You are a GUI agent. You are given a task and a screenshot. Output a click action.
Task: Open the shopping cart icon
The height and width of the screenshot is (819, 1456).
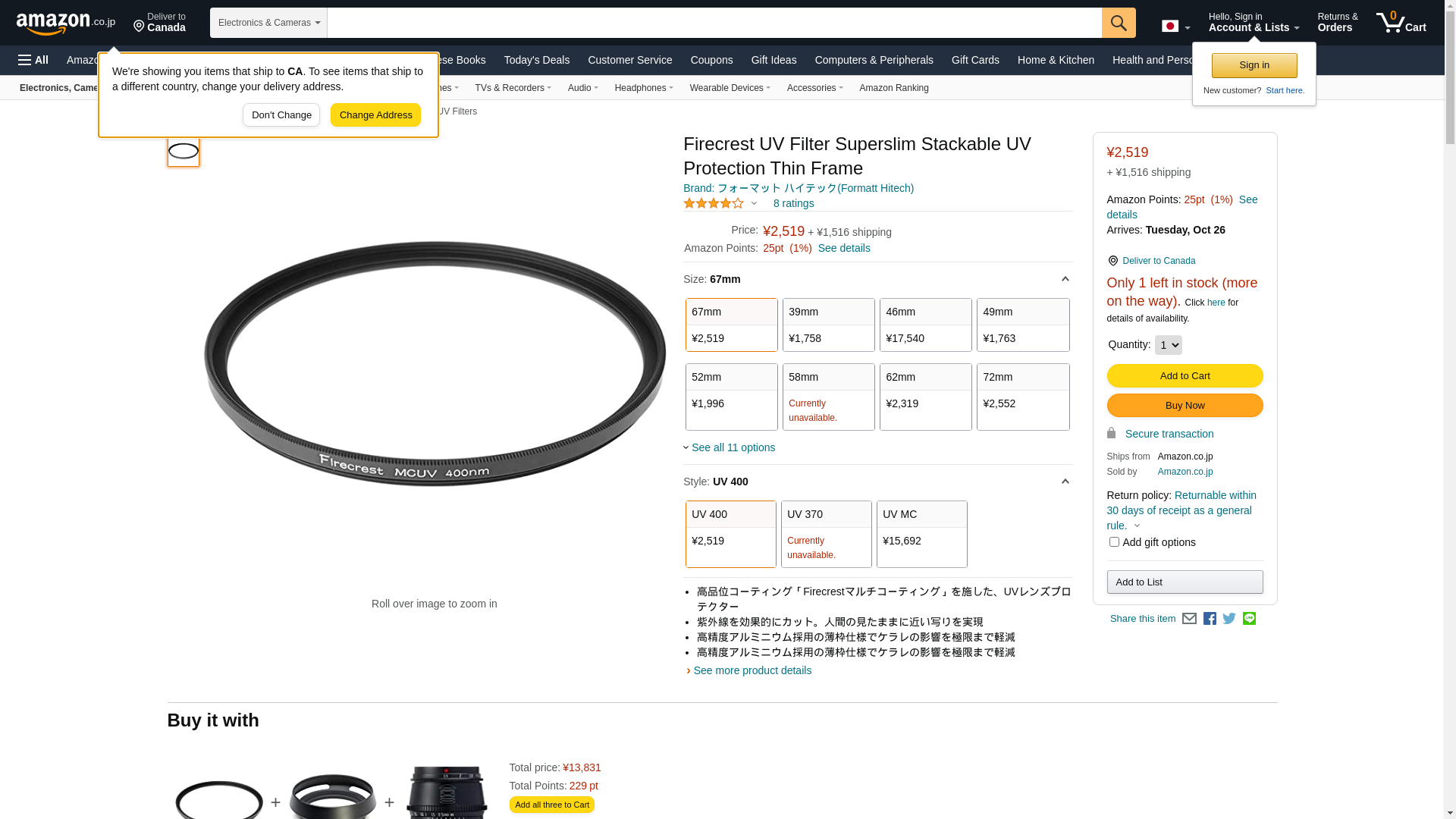pos(1400,23)
